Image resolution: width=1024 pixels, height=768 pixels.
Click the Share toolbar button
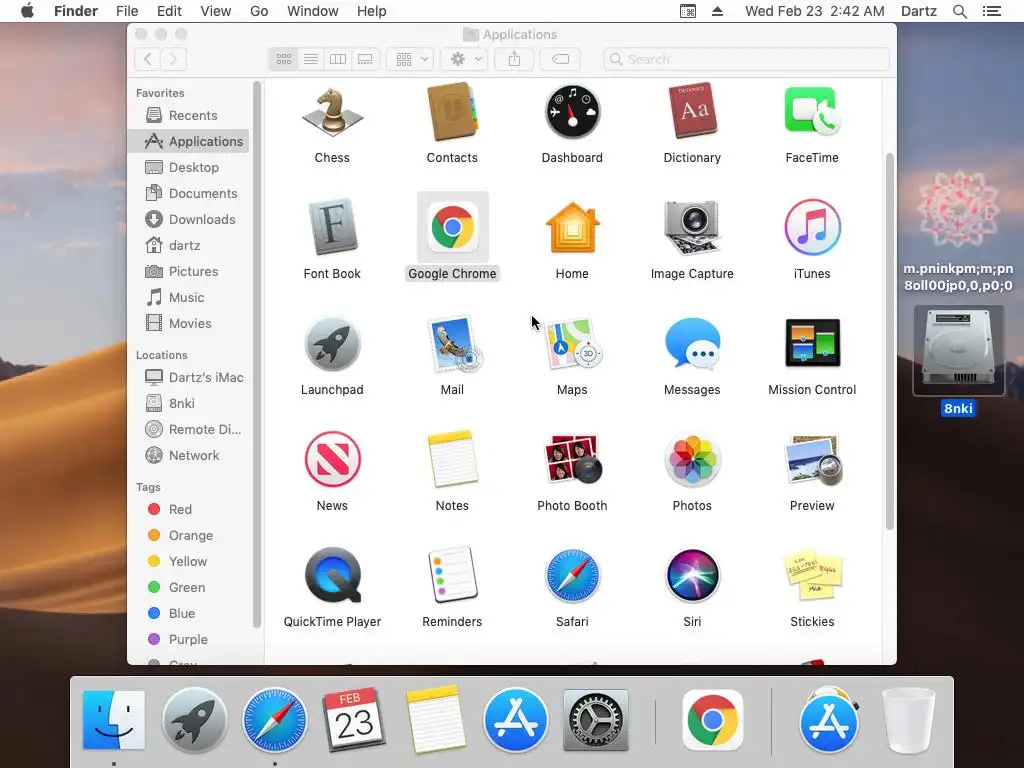515,59
